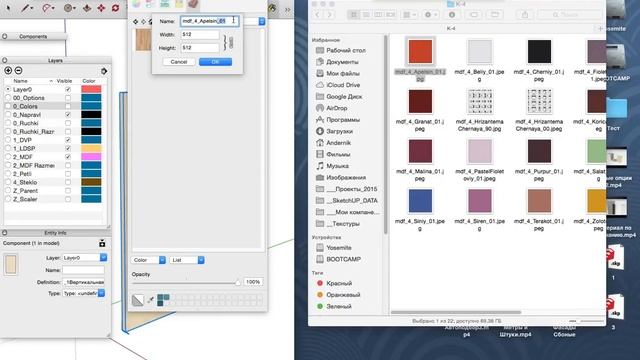The height and width of the screenshot is (360, 640).
Task: Toggle visibility of 0_Ruchki layer
Action: click(x=68, y=123)
